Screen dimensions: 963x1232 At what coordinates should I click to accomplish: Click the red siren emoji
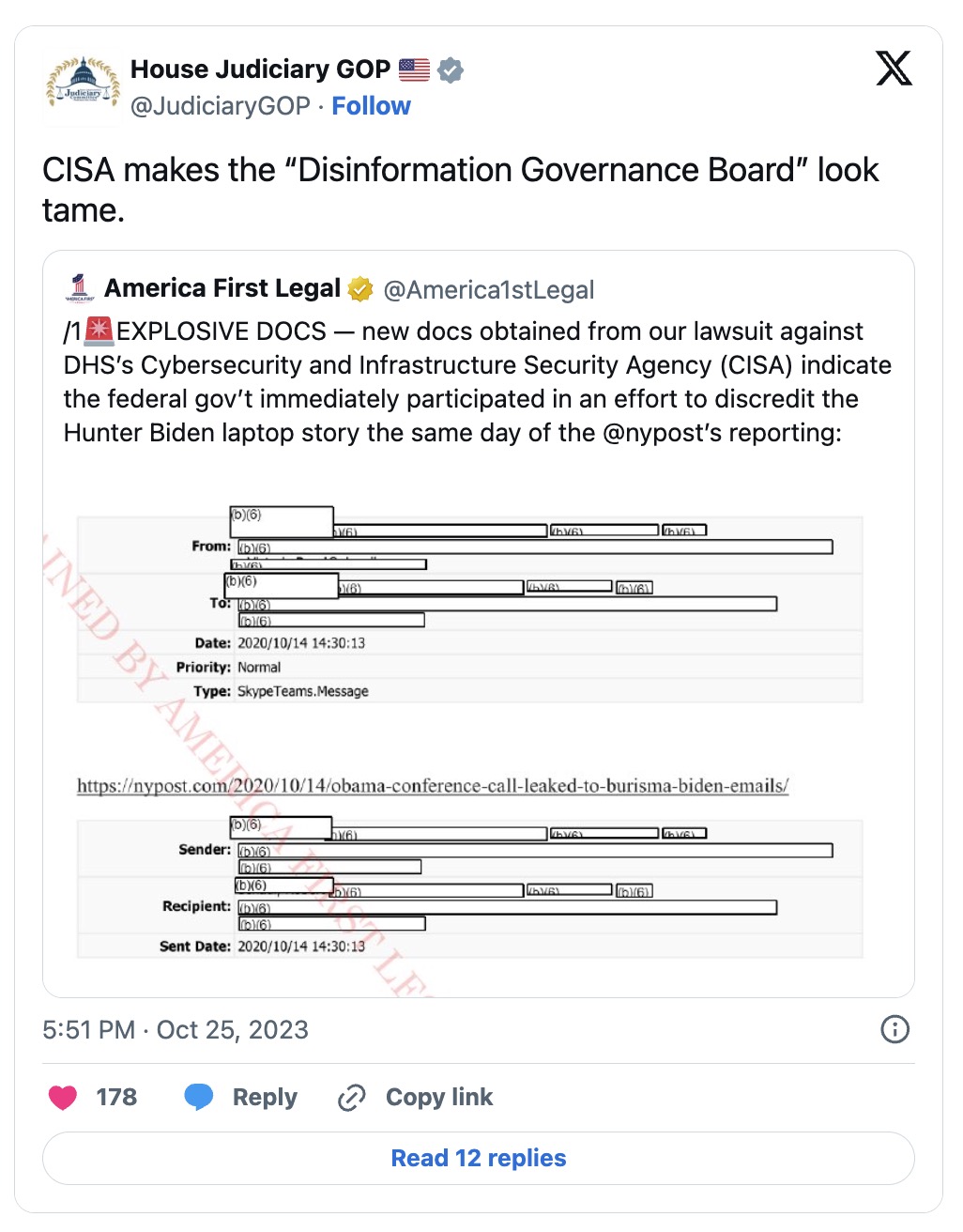(99, 331)
